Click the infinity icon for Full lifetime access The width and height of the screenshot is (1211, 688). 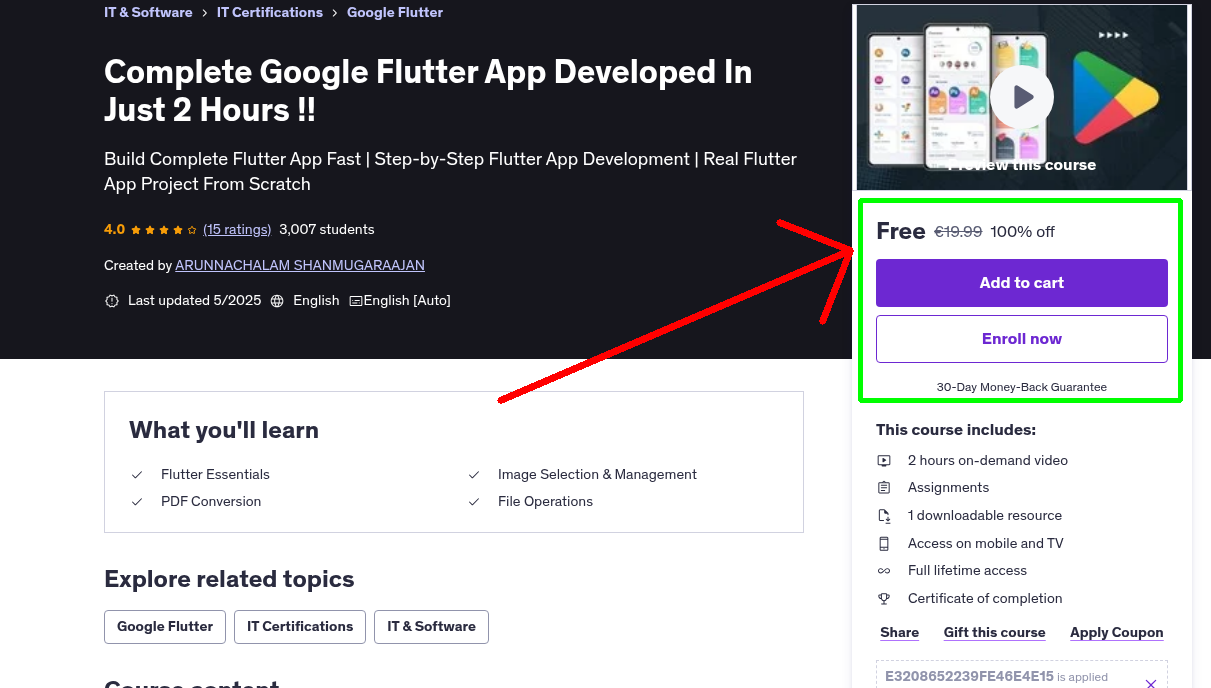click(x=884, y=571)
